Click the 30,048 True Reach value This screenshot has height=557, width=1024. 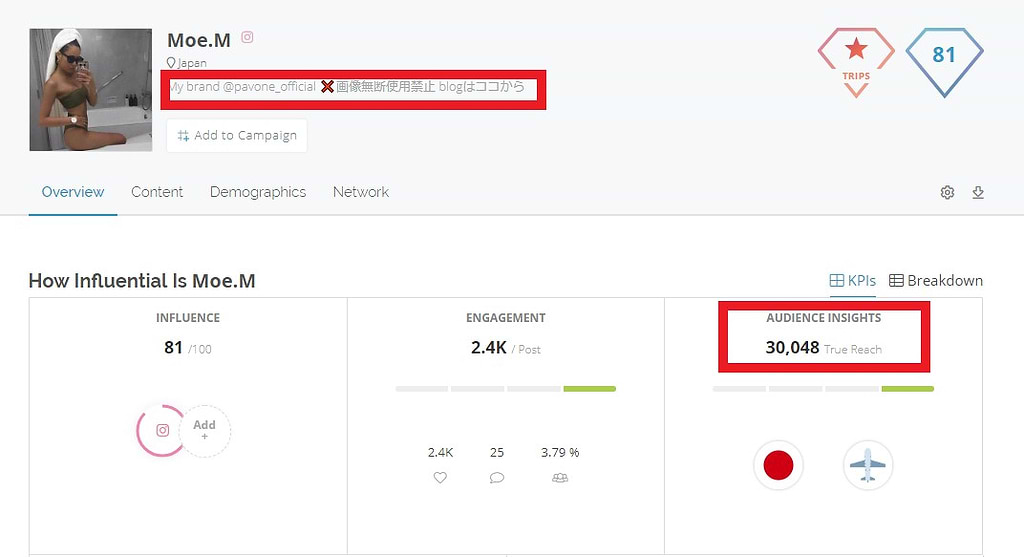coord(824,348)
